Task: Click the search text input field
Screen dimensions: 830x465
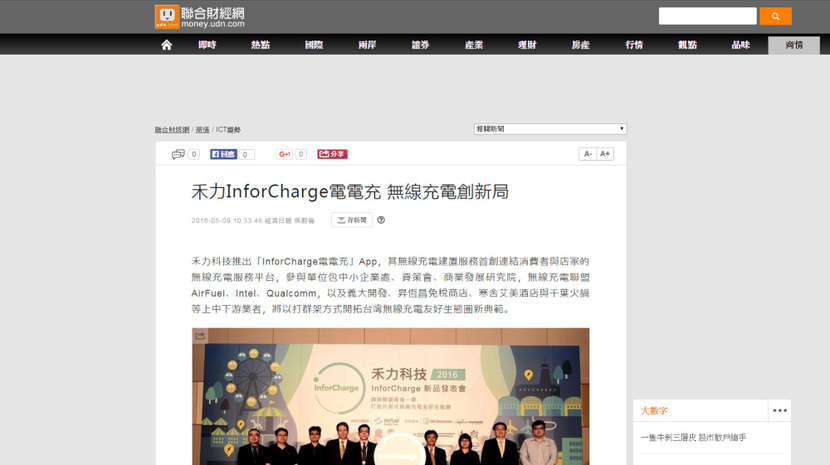Action: [x=707, y=16]
